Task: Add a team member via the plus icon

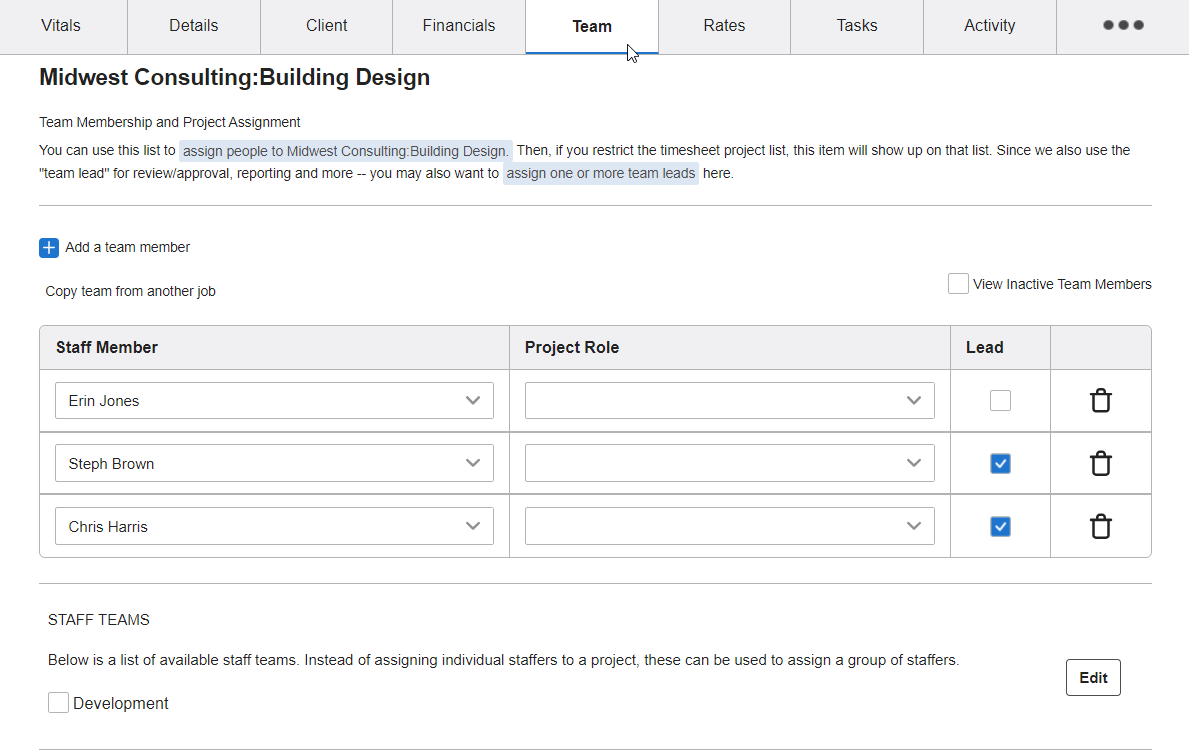Action: pos(49,247)
